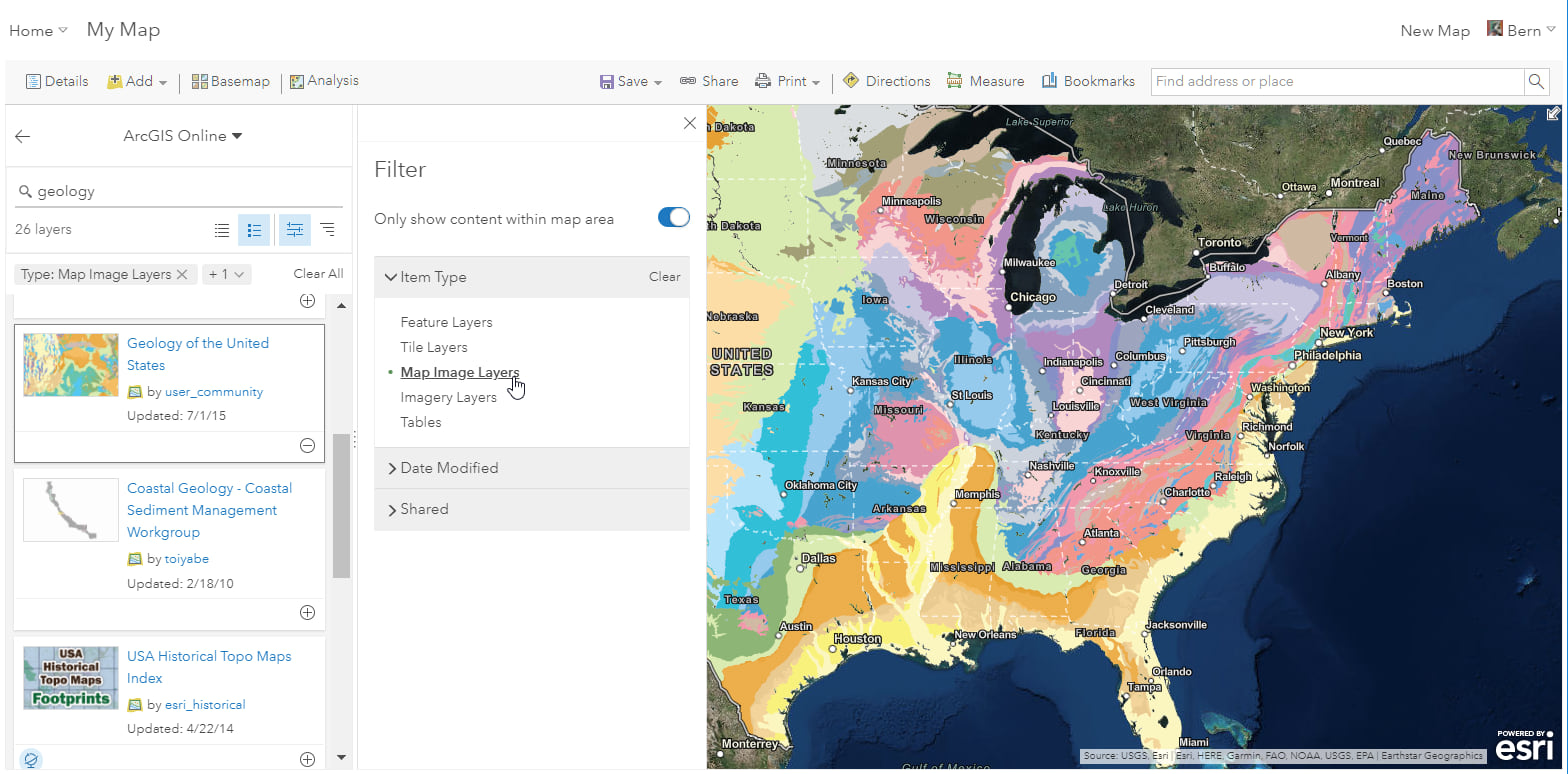Toggle Only show content within map area
The image size is (1568, 774).
pos(674,218)
